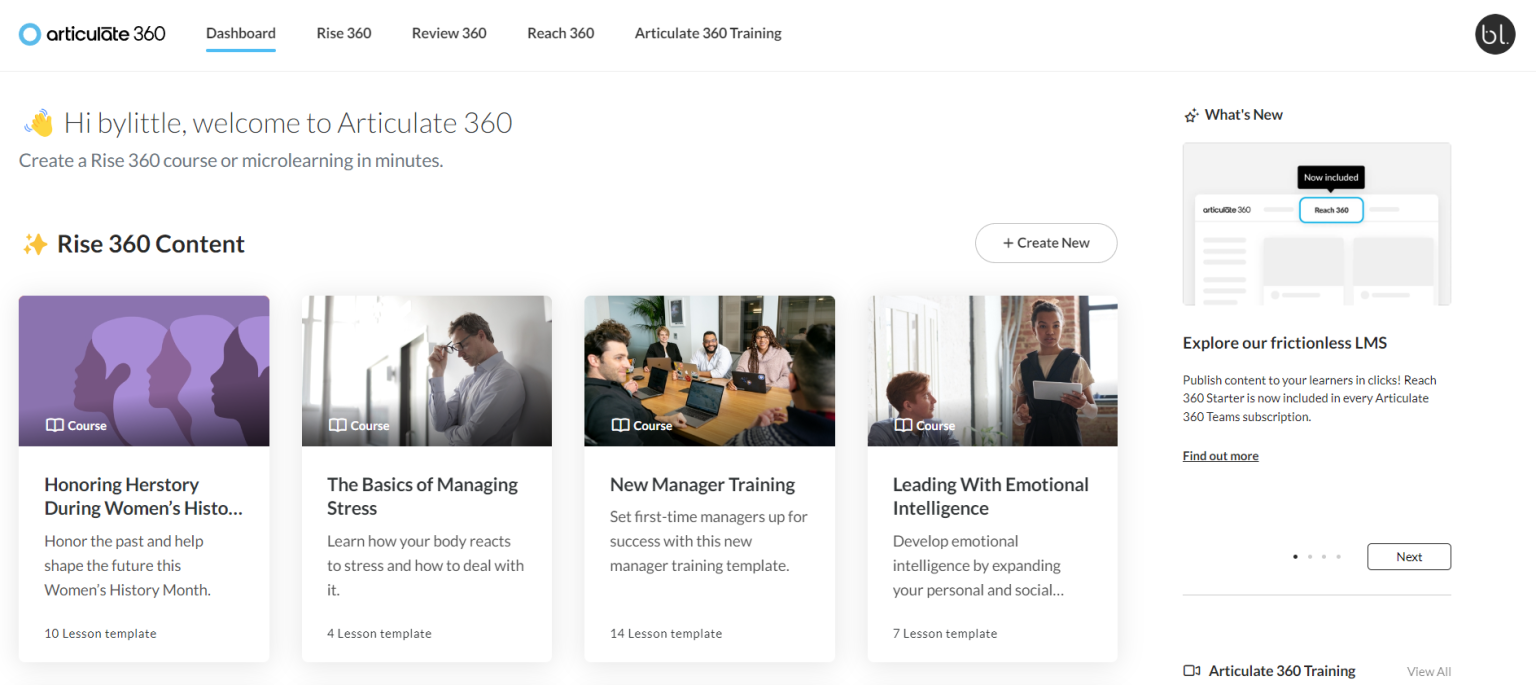Advance the What's New carousel with Next
This screenshot has height=685, width=1536.
[1409, 556]
